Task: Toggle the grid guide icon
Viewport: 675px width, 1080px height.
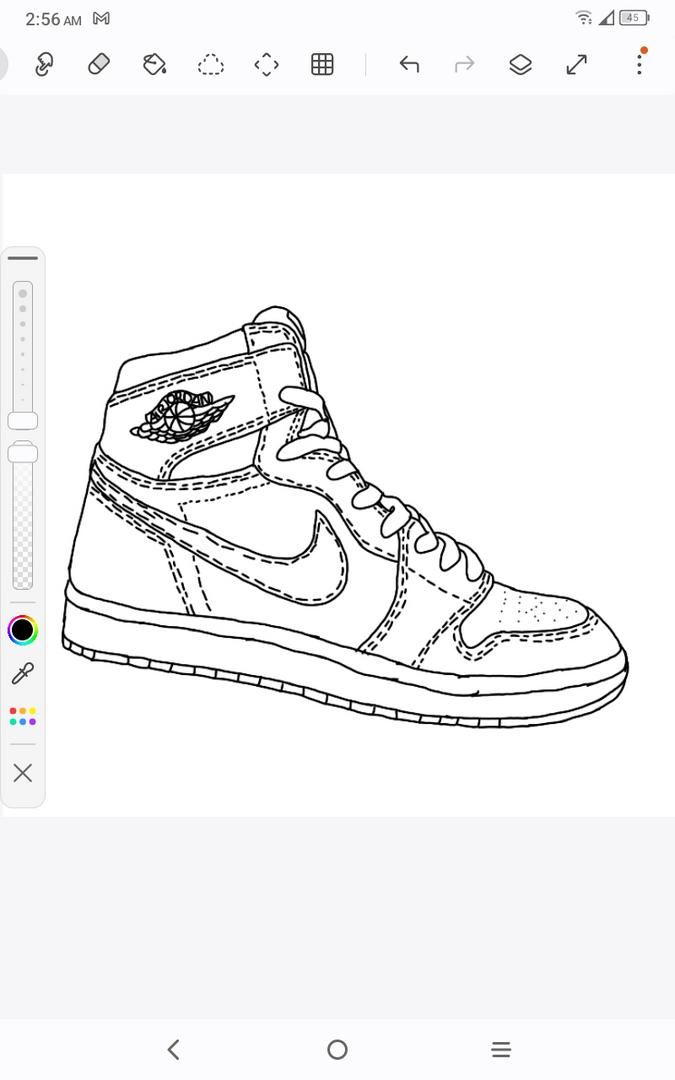Action: [322, 64]
